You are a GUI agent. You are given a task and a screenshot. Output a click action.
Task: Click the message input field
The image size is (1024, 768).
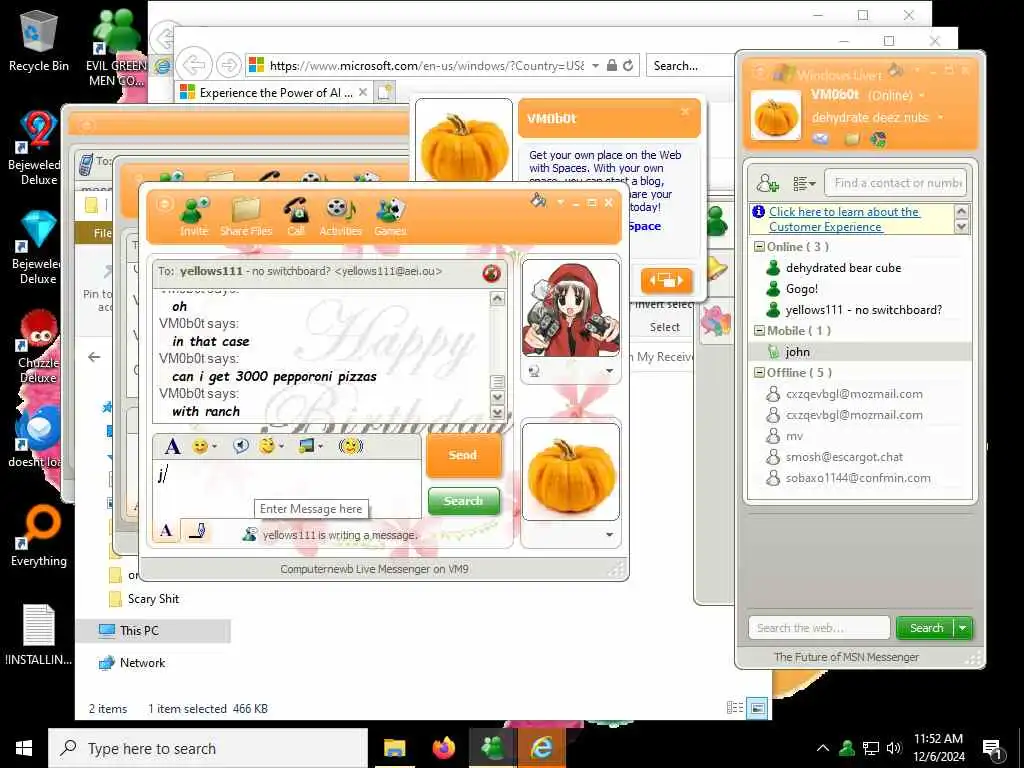287,488
